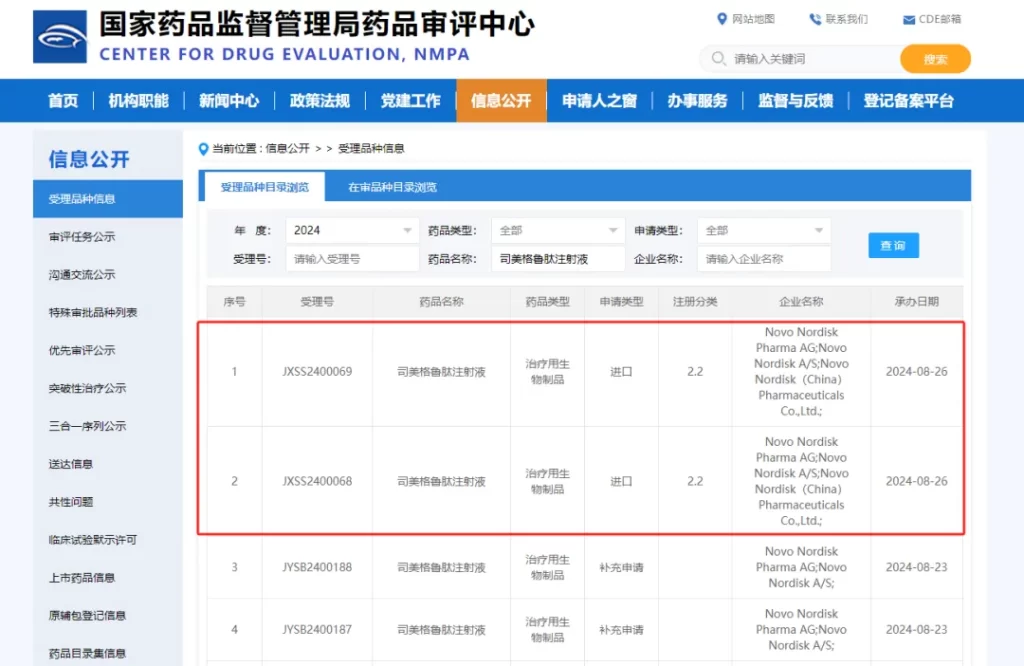This screenshot has height=666, width=1024.
Task: Click the 受理号 column header
Action: click(317, 302)
